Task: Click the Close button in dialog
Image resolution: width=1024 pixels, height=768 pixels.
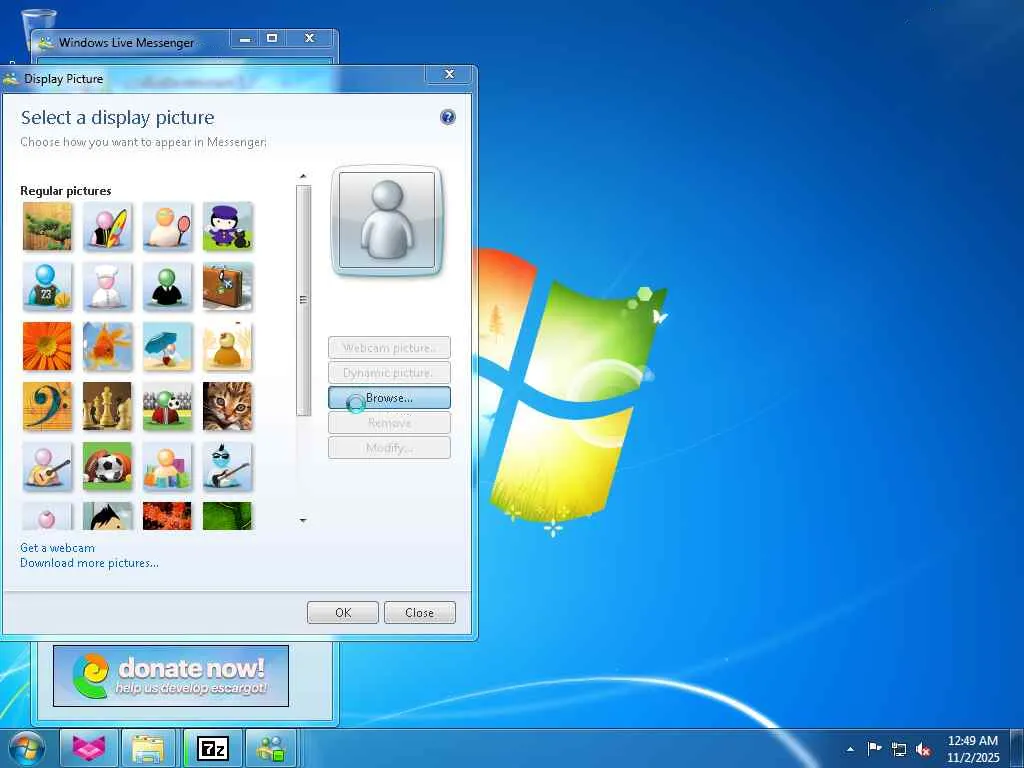Action: [420, 613]
